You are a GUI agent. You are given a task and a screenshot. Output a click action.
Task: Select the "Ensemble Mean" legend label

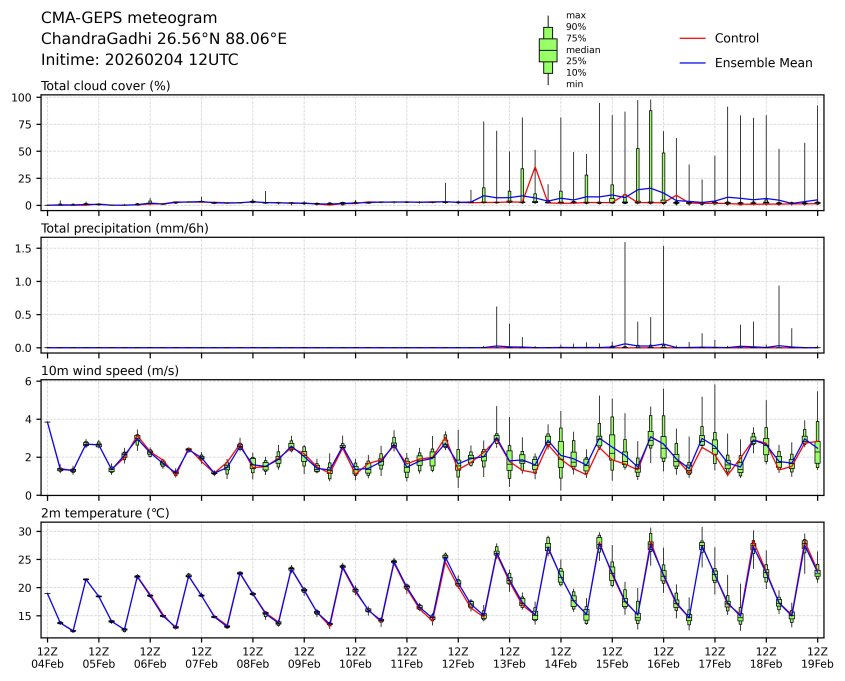click(x=763, y=62)
